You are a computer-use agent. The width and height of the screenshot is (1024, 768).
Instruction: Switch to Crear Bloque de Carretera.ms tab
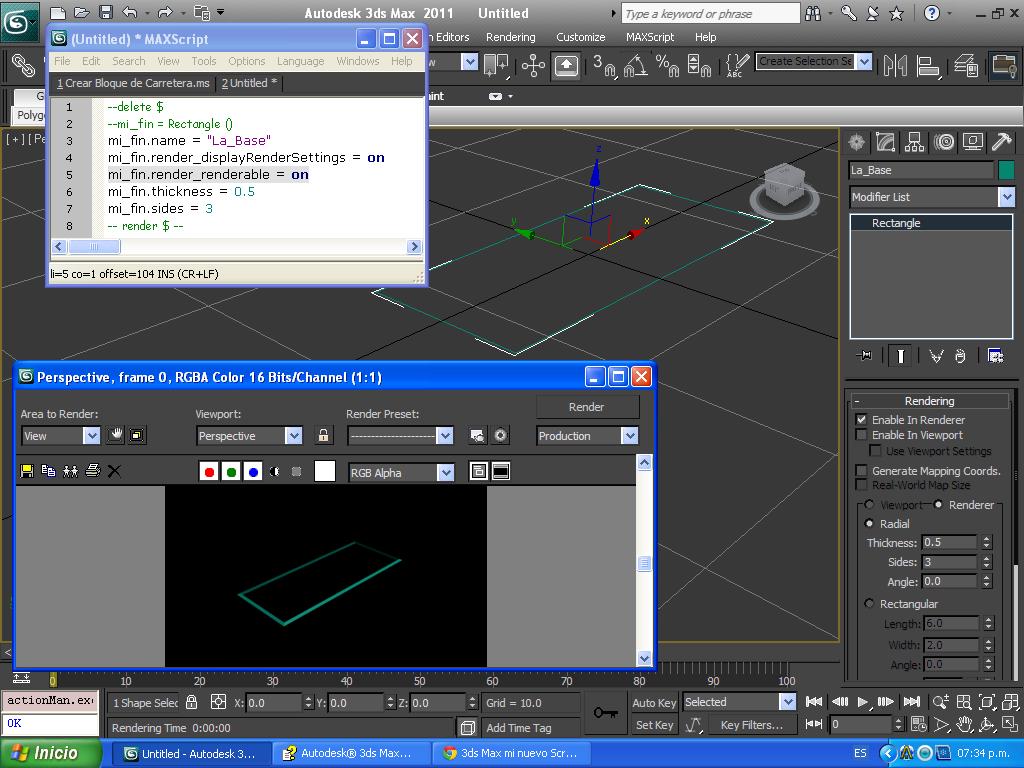133,83
